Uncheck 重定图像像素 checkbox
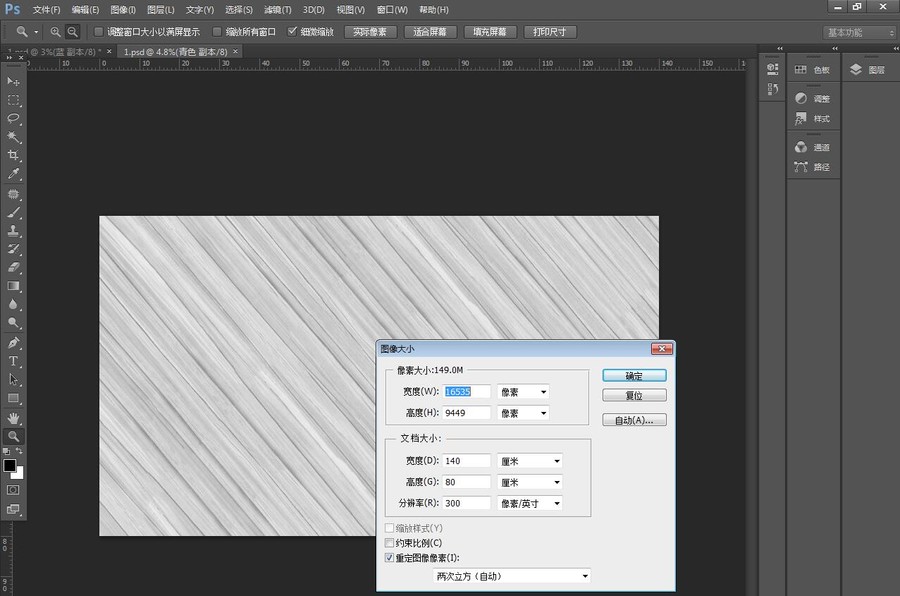 pyautogui.click(x=389, y=558)
